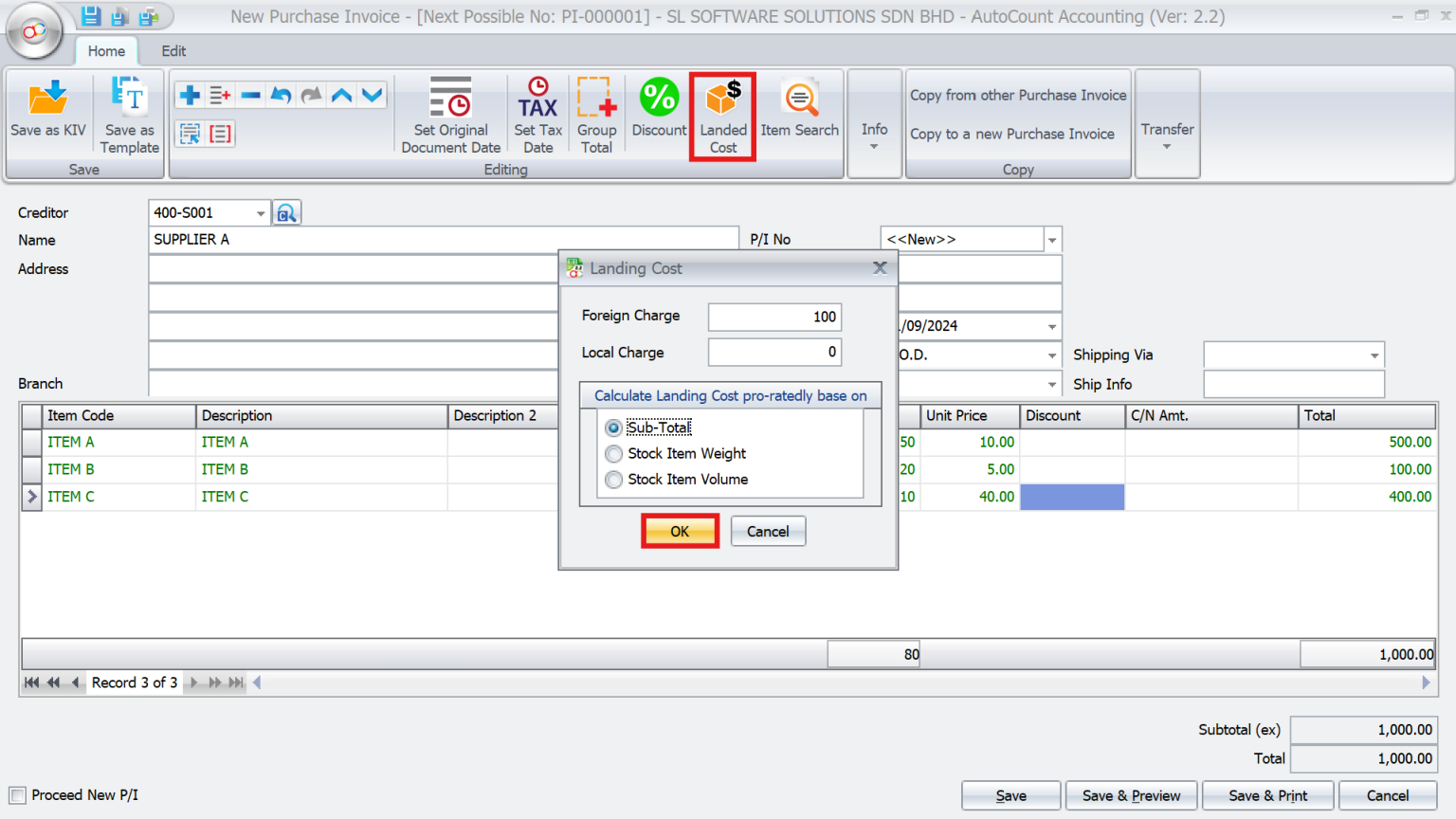Add a new row with plus icon
This screenshot has width=1456, height=819.
click(x=190, y=95)
